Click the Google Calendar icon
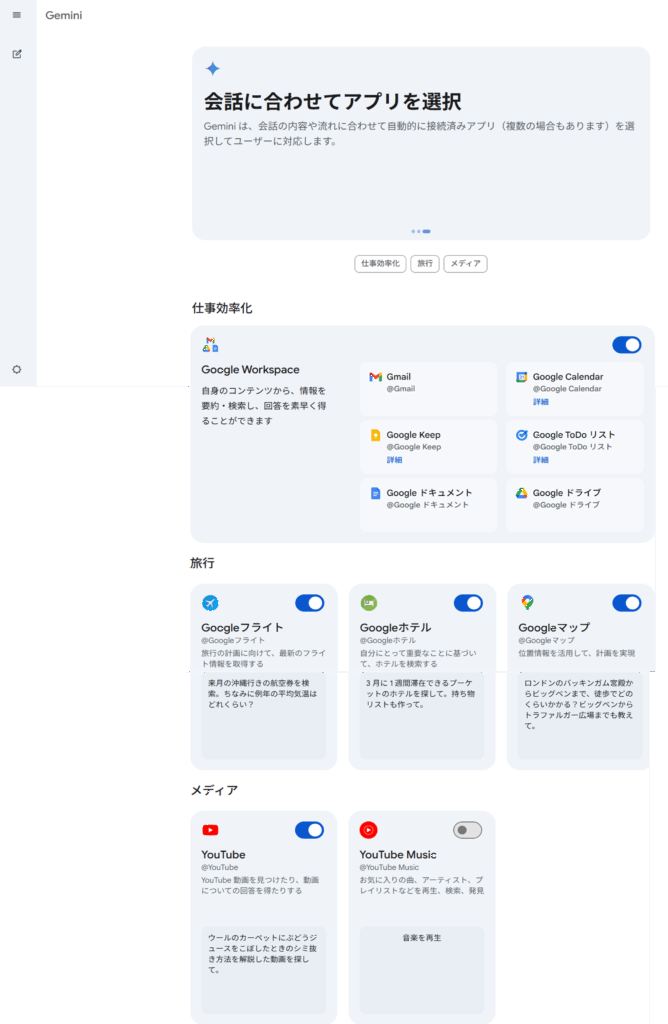The height and width of the screenshot is (1024, 668). [522, 377]
